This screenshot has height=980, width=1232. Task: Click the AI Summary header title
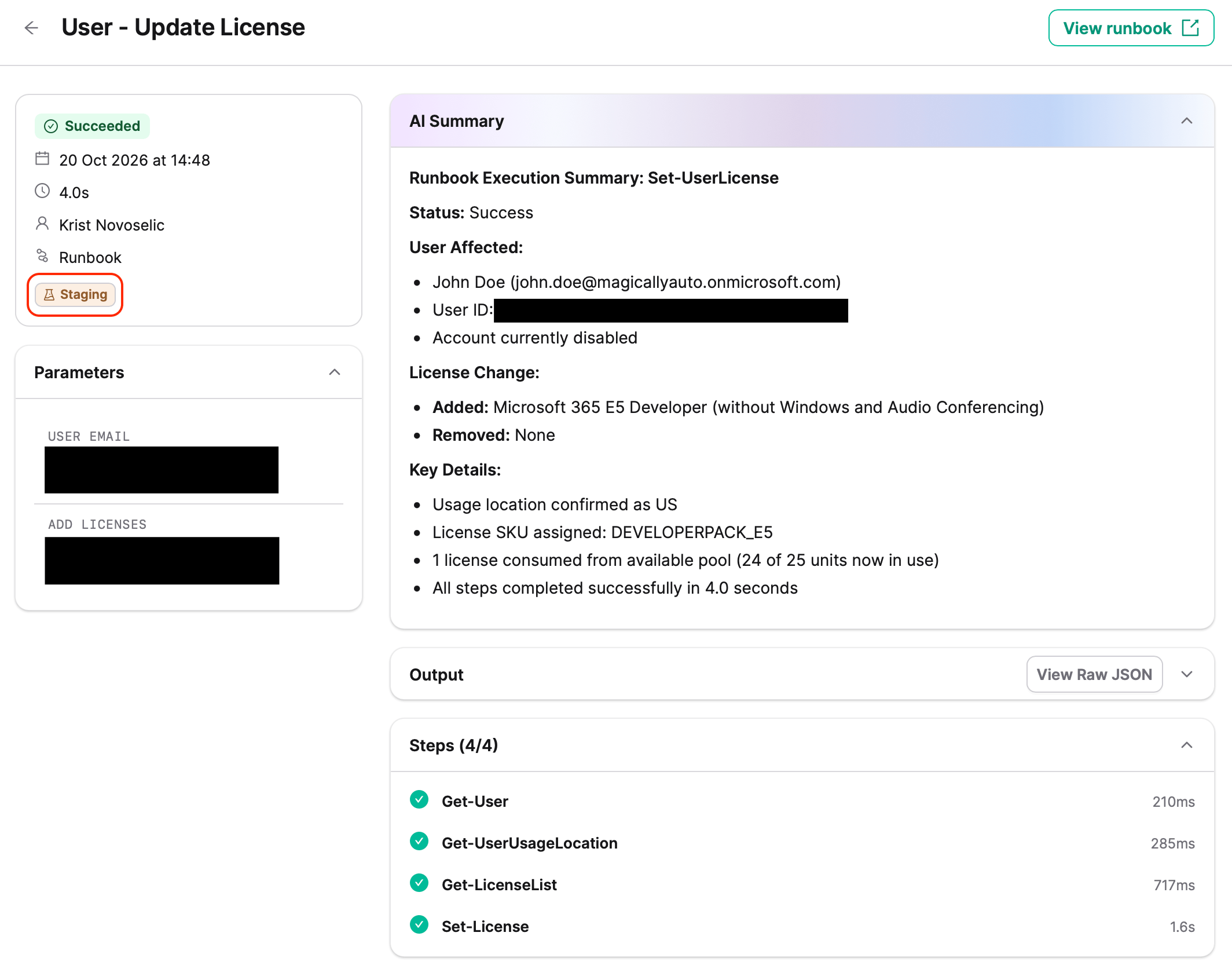456,121
